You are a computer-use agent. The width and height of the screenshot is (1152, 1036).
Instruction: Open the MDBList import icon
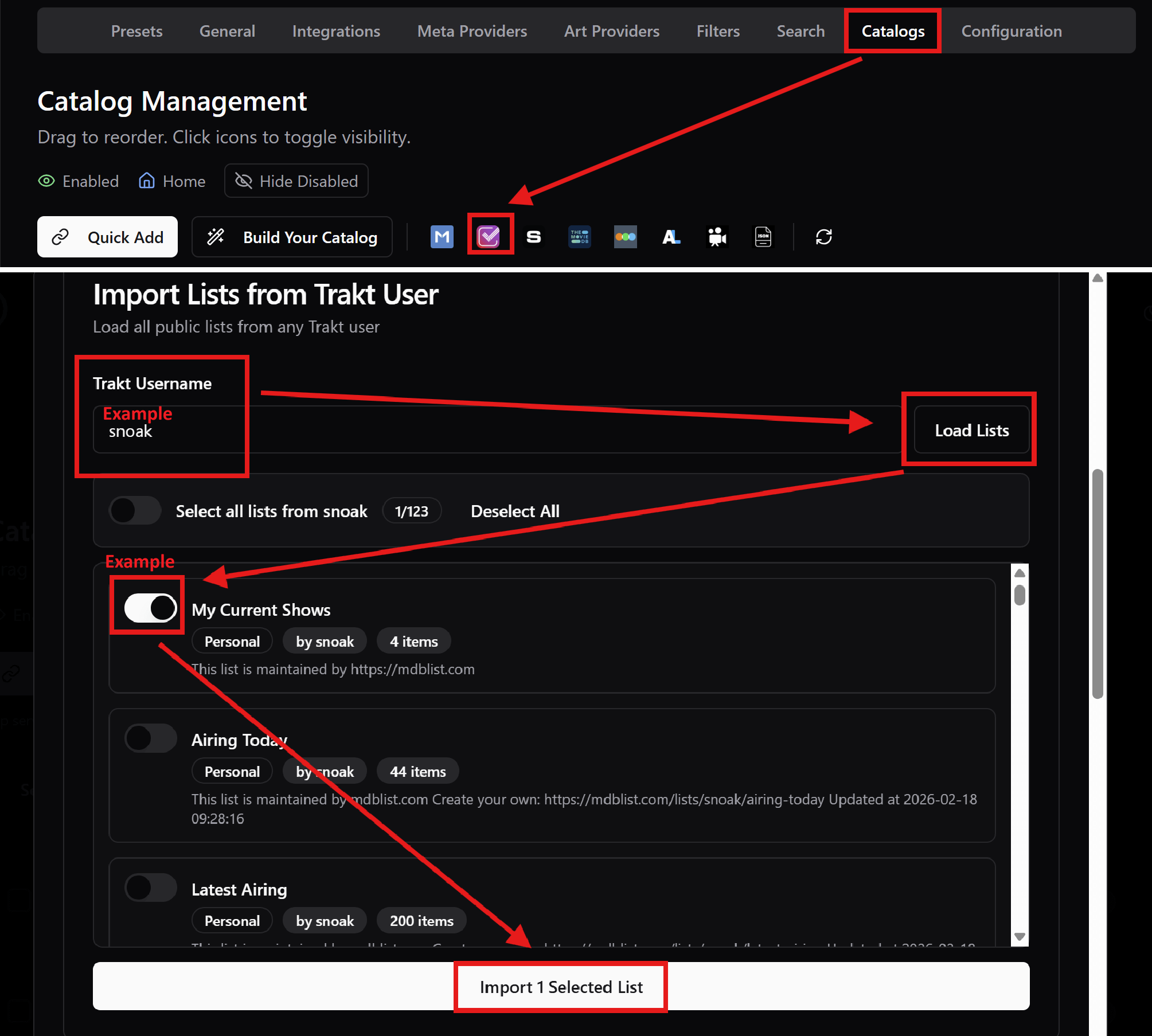(x=442, y=237)
